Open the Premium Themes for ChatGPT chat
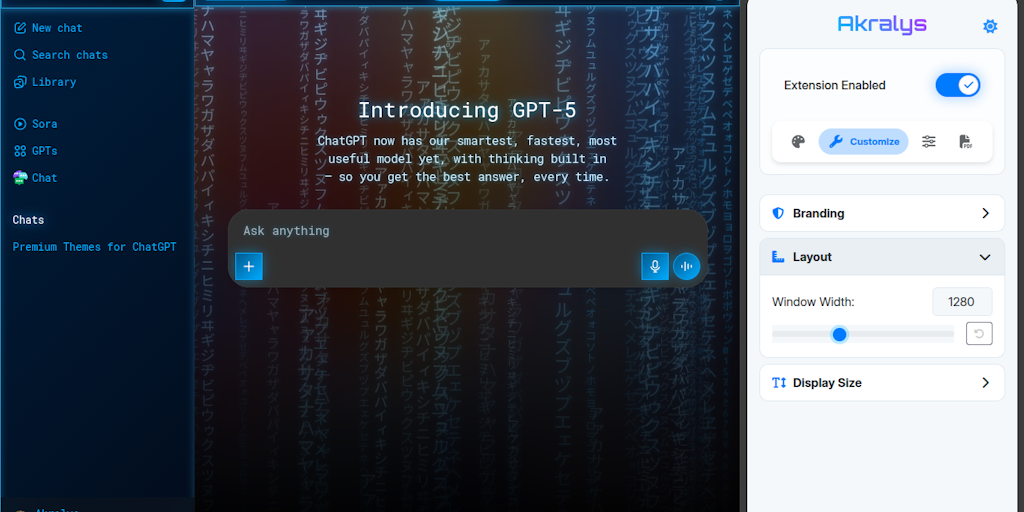The height and width of the screenshot is (512, 1024). [94, 247]
